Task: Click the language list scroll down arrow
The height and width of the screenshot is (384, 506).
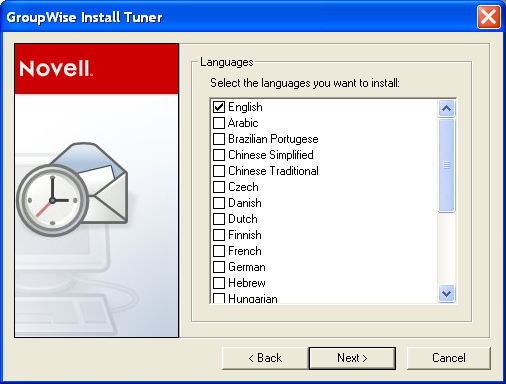Action: [x=447, y=294]
